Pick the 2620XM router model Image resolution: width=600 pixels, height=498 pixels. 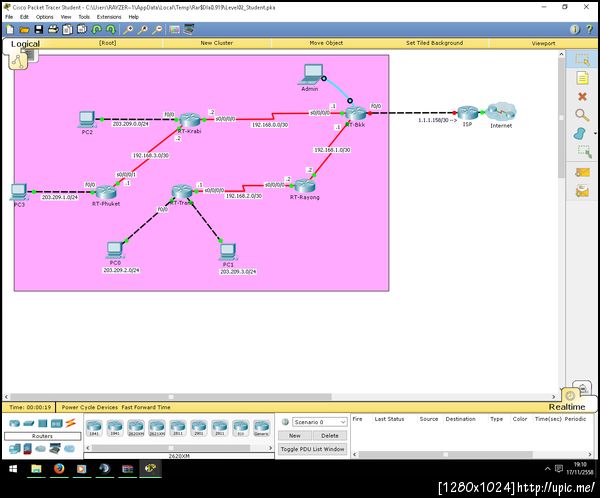coord(136,428)
